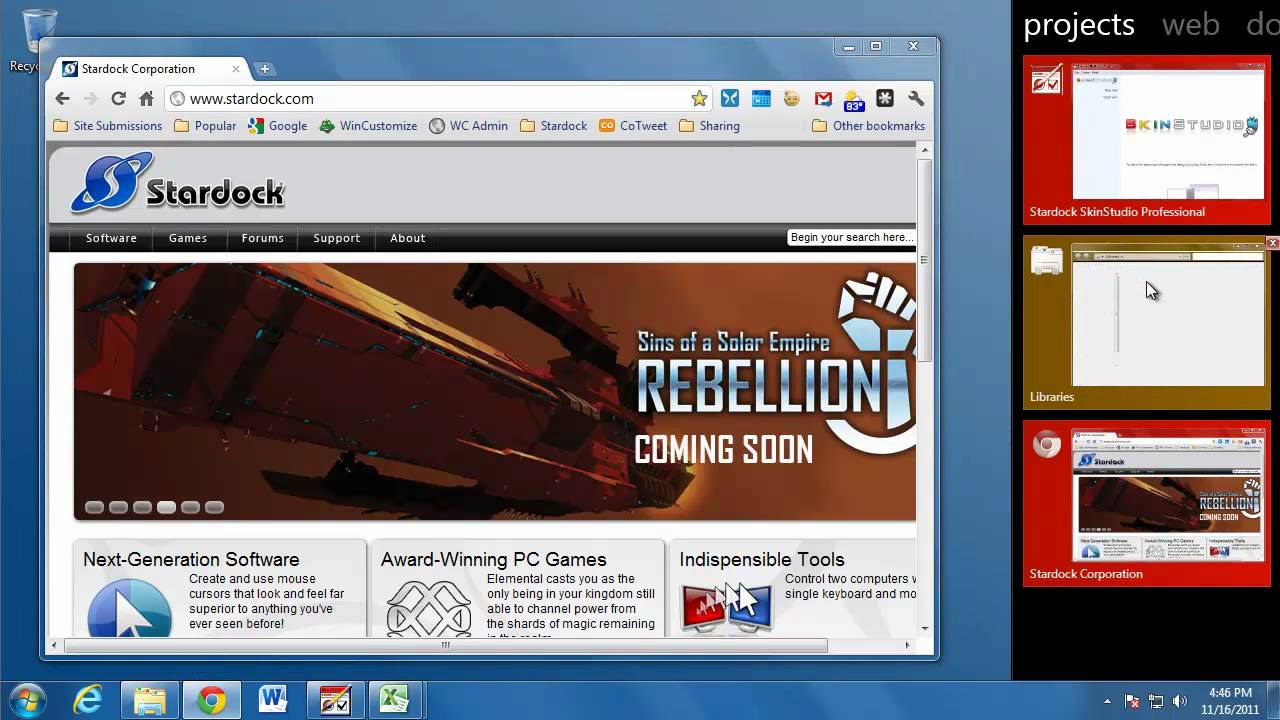Open Microsoft Word from the taskbar
This screenshot has width=1280, height=720.
[x=272, y=700]
